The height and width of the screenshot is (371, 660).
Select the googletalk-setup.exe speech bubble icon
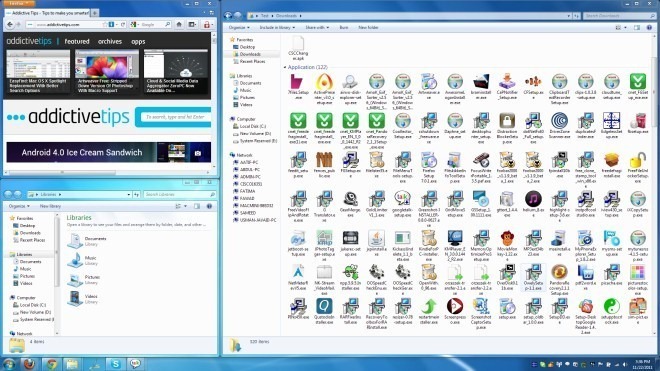coord(402,199)
